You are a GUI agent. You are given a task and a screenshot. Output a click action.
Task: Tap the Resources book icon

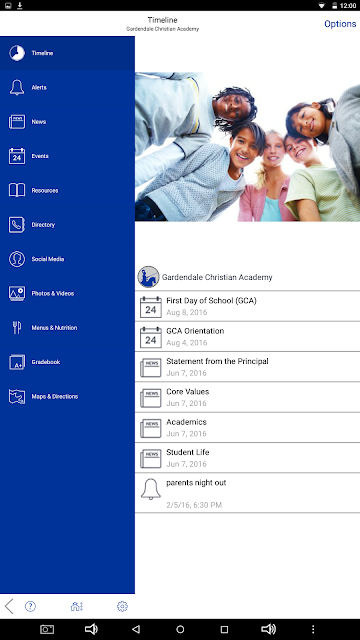tap(17, 190)
